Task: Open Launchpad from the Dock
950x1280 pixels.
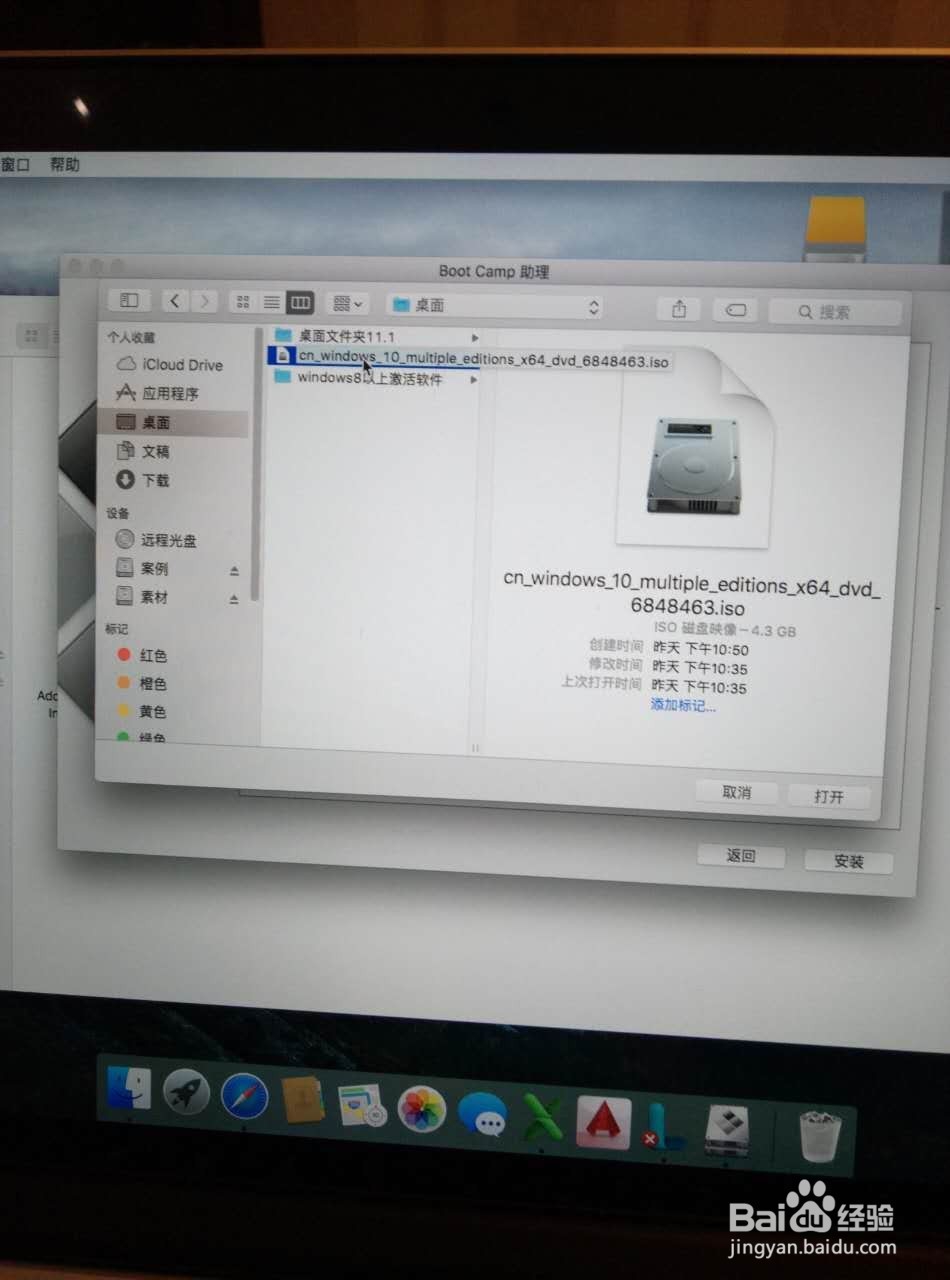Action: pyautogui.click(x=186, y=1094)
